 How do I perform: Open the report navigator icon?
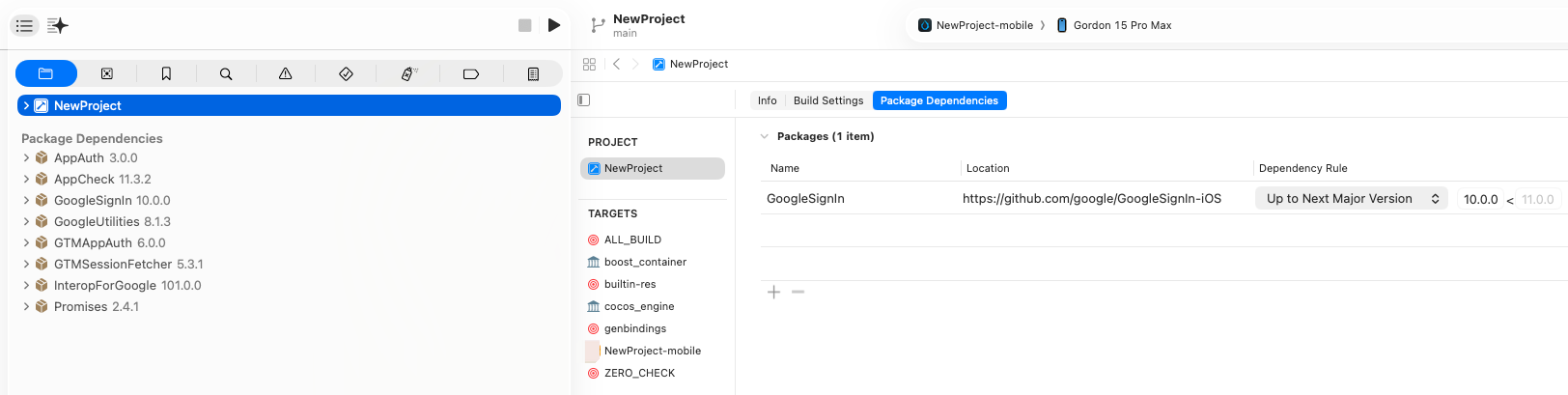pos(533,73)
